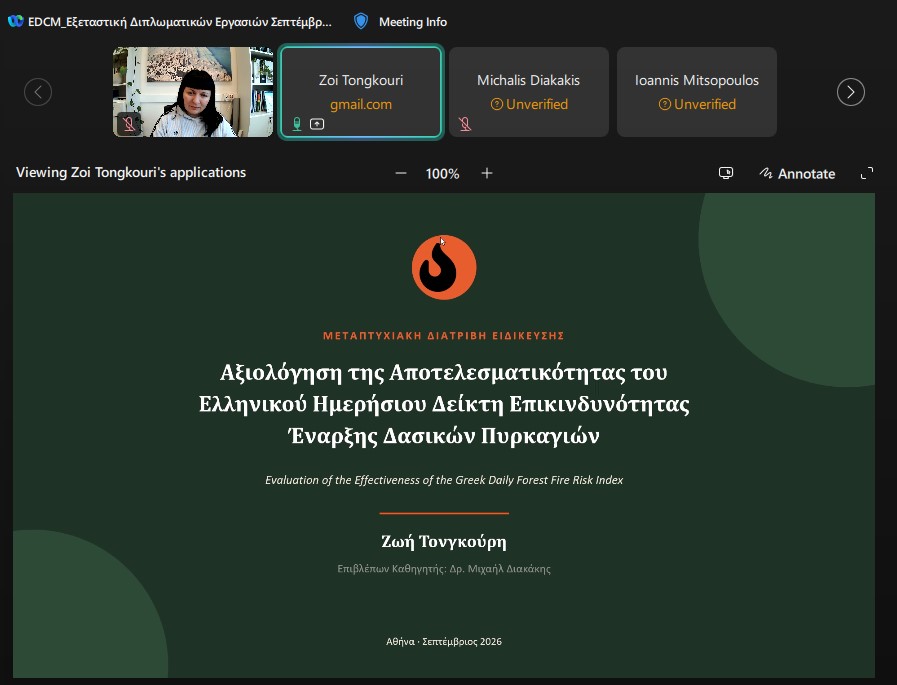Click supervisor line Επιβλέπων Καθηγητής
Image resolution: width=897 pixels, height=685 pixels.
coord(444,569)
